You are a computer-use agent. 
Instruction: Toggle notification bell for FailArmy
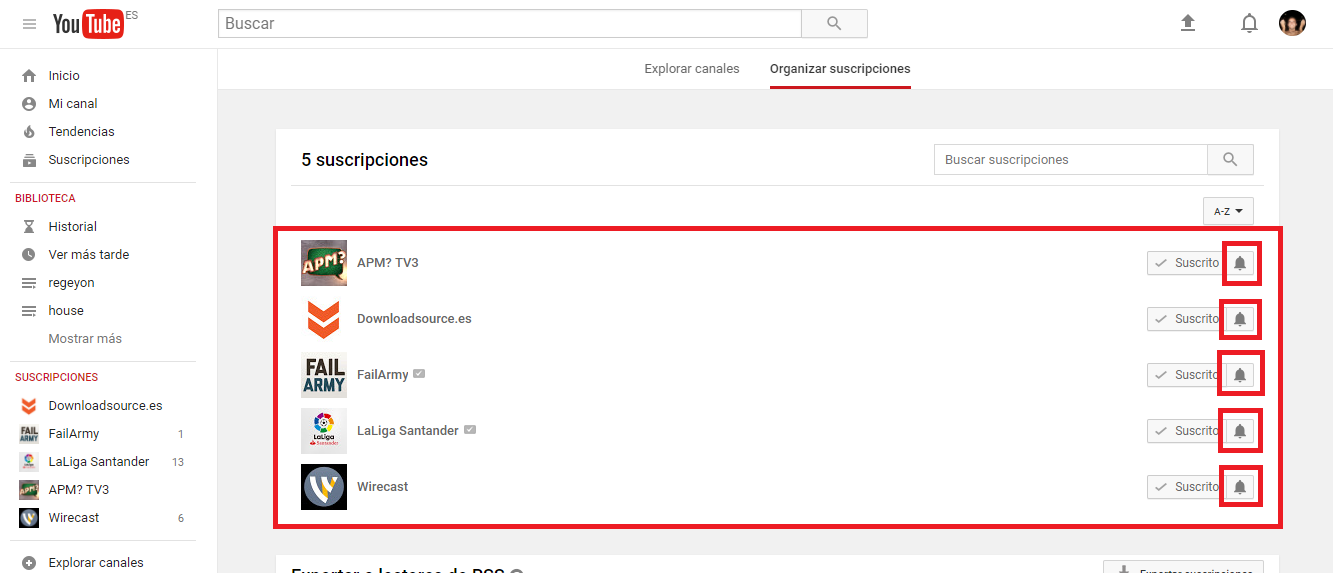click(x=1240, y=375)
